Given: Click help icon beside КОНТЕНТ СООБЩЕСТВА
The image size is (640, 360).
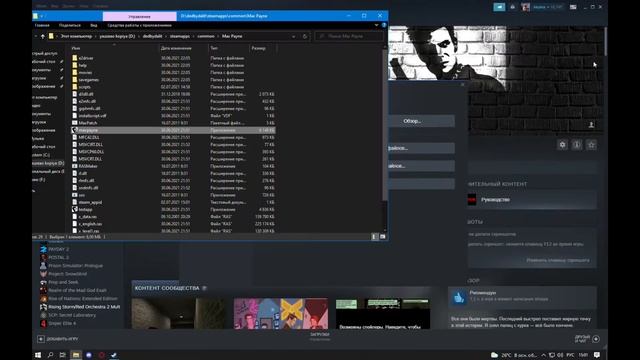Looking at the screenshot, I should tap(204, 288).
